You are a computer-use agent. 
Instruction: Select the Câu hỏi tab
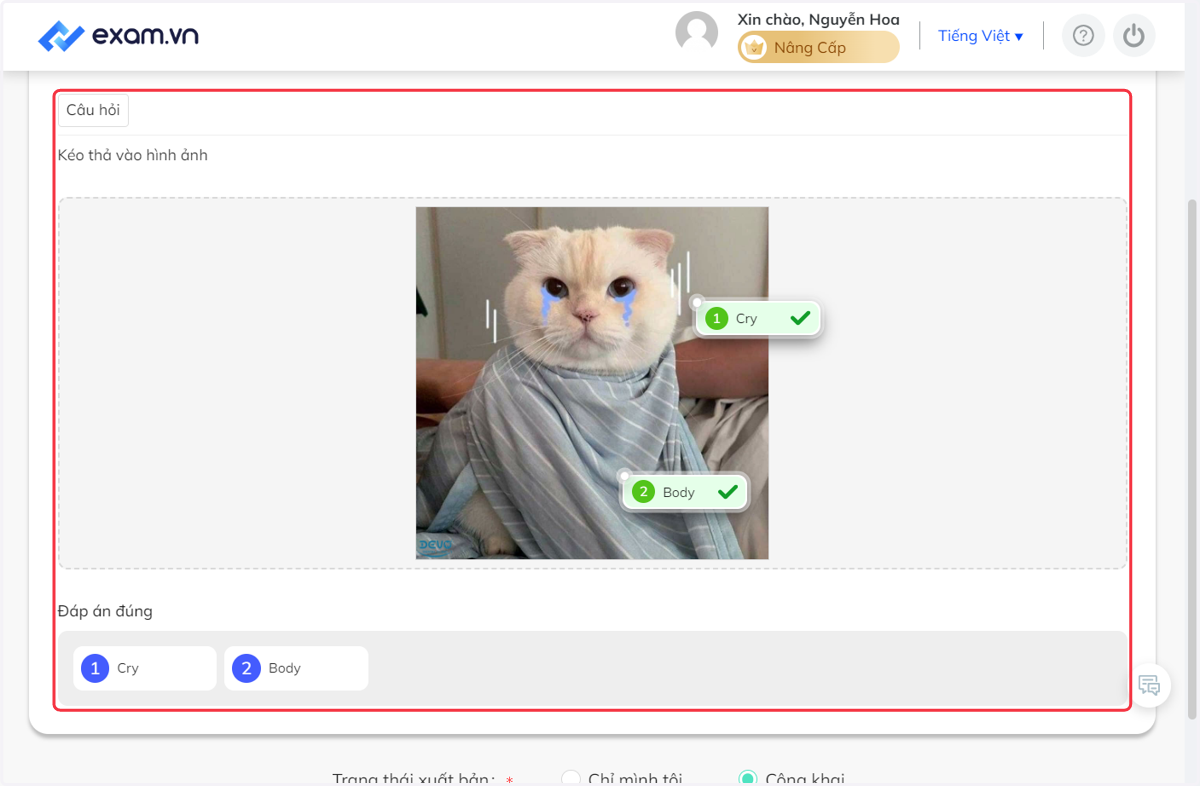(x=93, y=110)
